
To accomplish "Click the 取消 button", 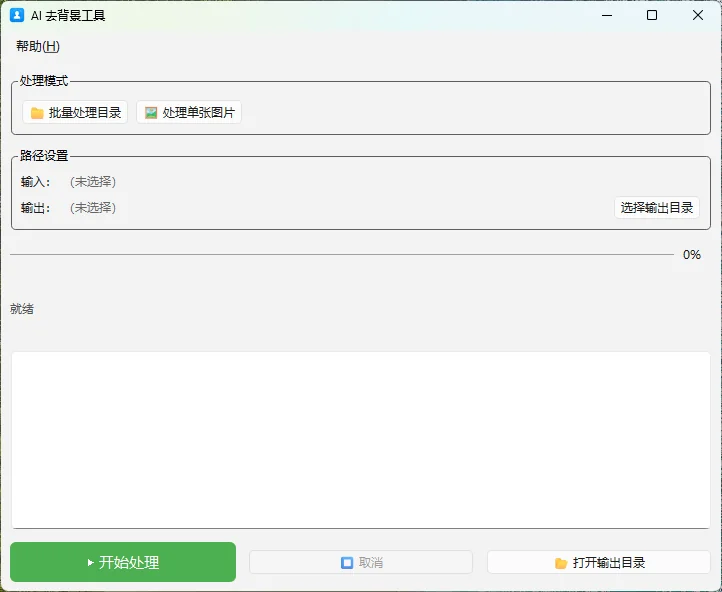I will (361, 562).
